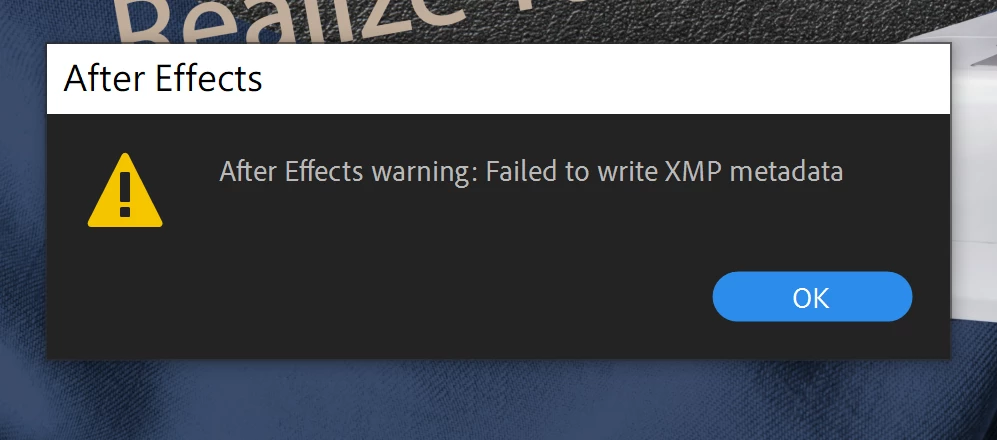The image size is (997, 440).
Task: Click the partially hidden "Realize" background text
Action: (x=254, y=22)
